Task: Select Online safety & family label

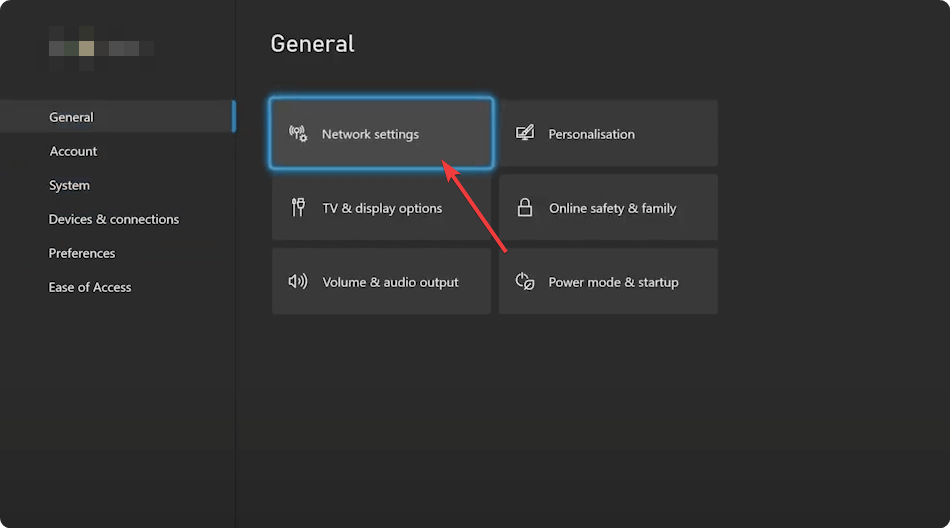Action: (x=612, y=208)
